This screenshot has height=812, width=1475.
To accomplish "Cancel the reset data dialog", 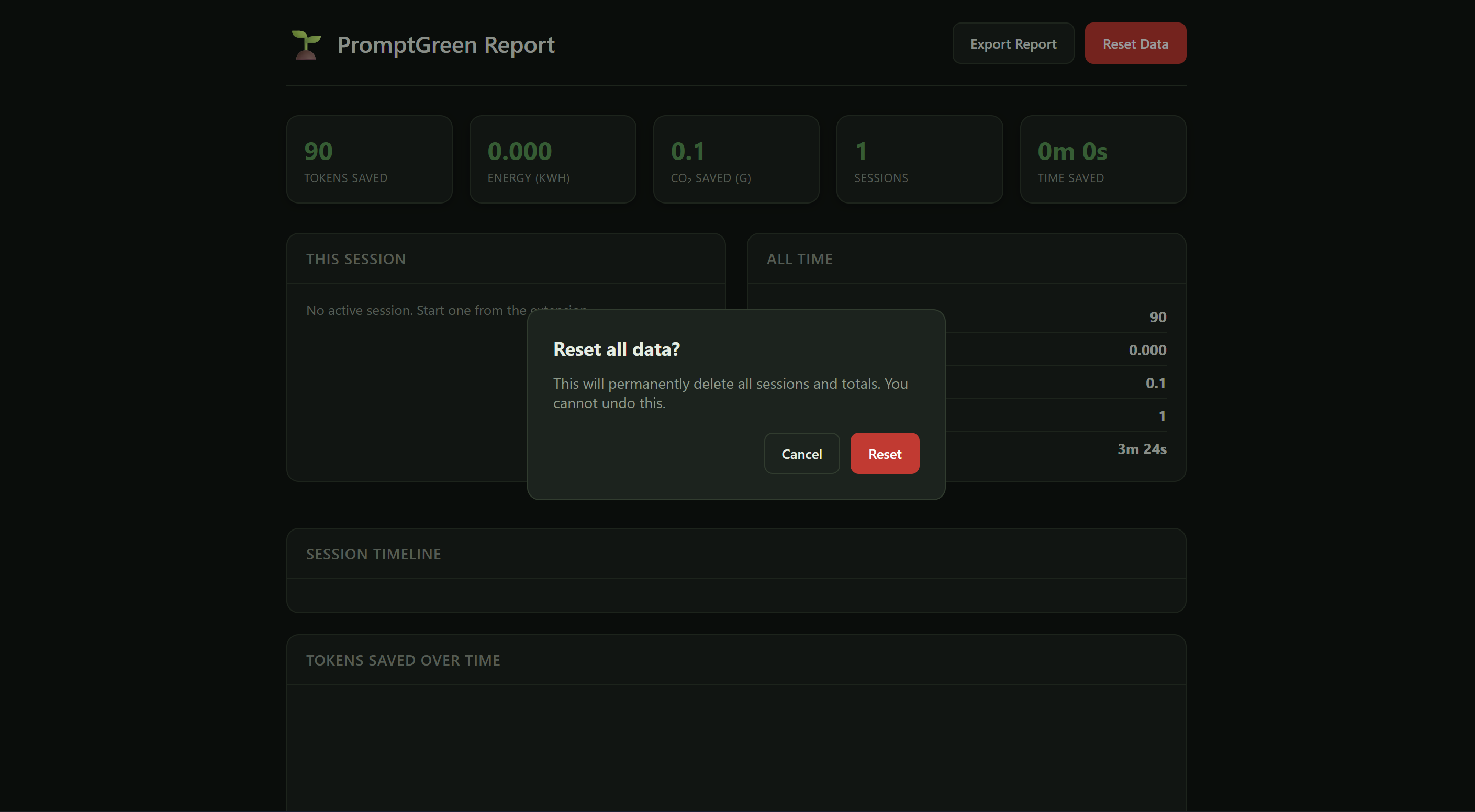I will 801,453.
